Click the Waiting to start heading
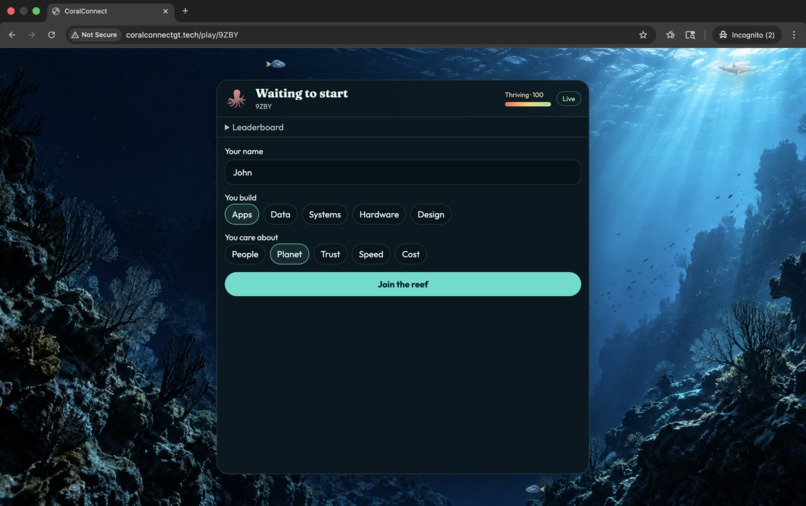This screenshot has height=506, width=806. (x=302, y=94)
